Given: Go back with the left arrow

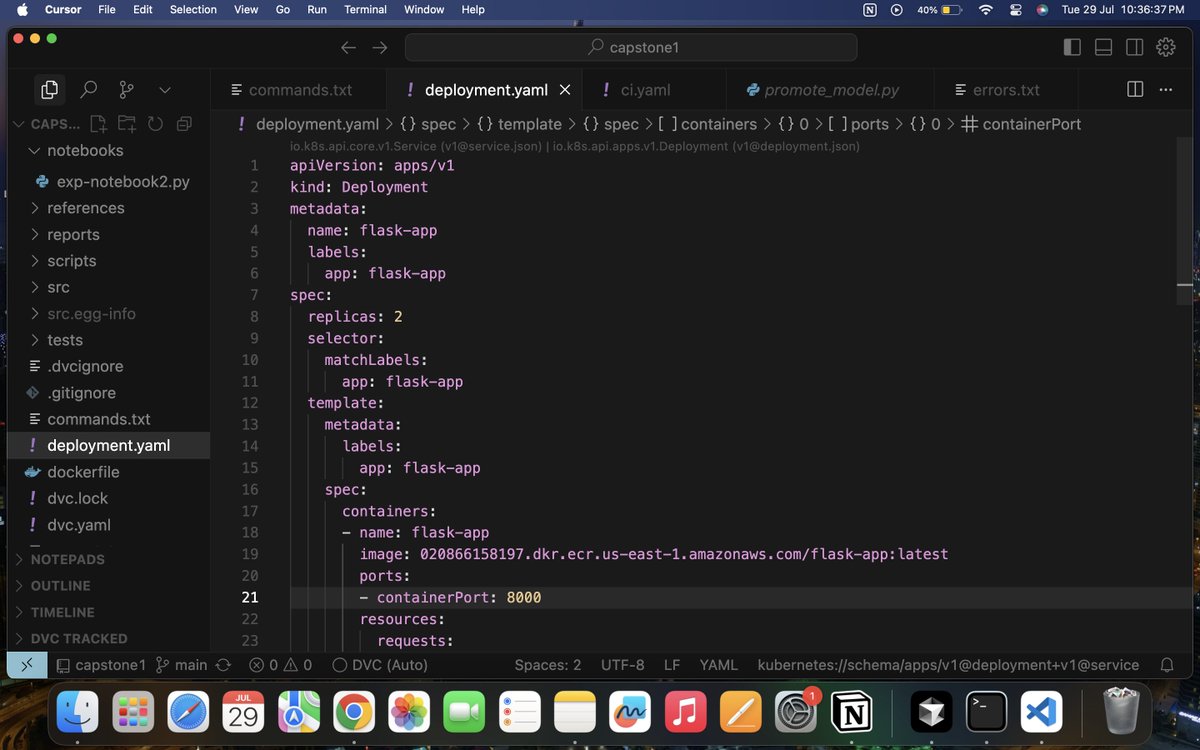Looking at the screenshot, I should point(348,47).
